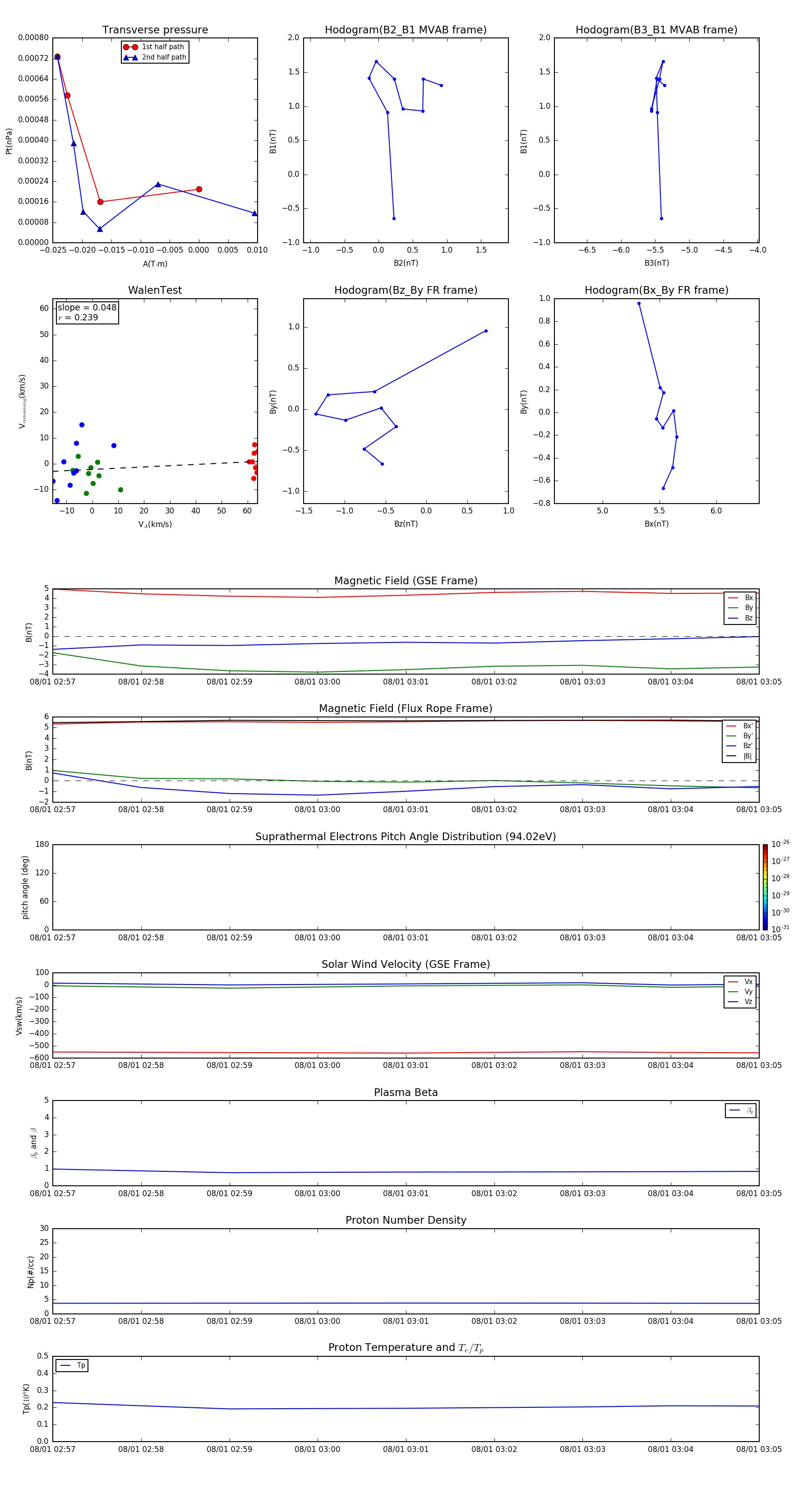Click the "2nd half path" legend entry
The height and width of the screenshot is (1489, 812).
(154, 57)
